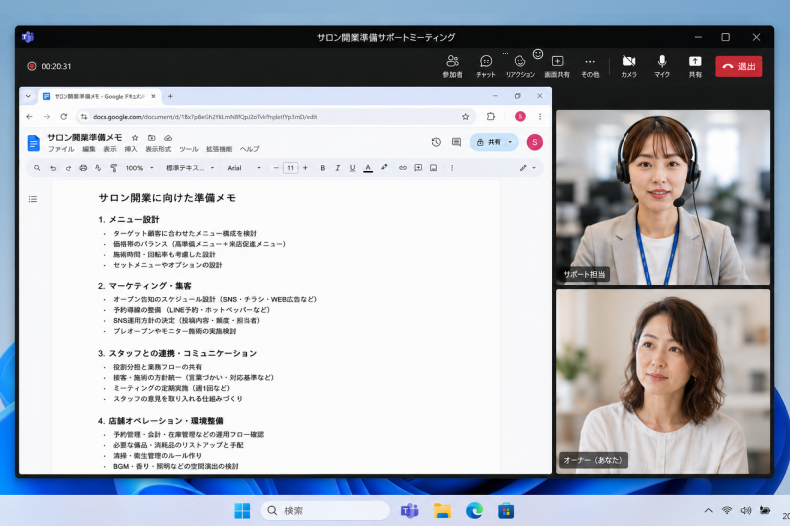Click the recording indicator next to timer
The width and height of the screenshot is (790, 526).
coord(32,66)
